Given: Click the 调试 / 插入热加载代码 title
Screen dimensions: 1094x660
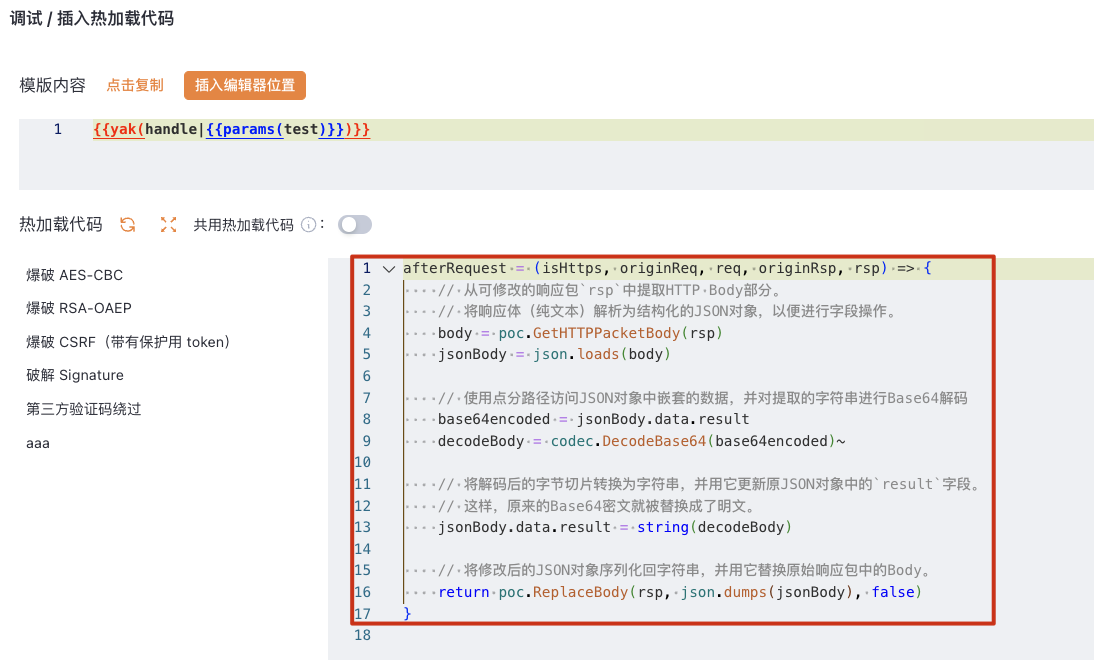Looking at the screenshot, I should [91, 18].
